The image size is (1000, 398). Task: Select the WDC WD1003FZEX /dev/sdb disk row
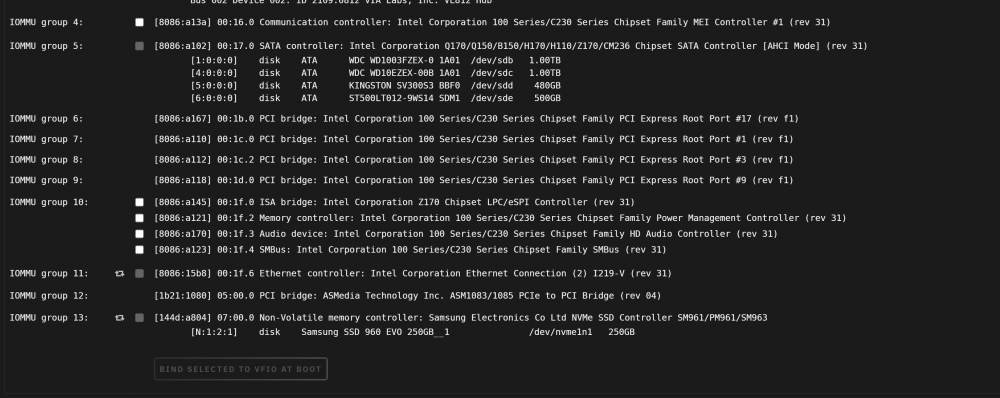click(376, 61)
